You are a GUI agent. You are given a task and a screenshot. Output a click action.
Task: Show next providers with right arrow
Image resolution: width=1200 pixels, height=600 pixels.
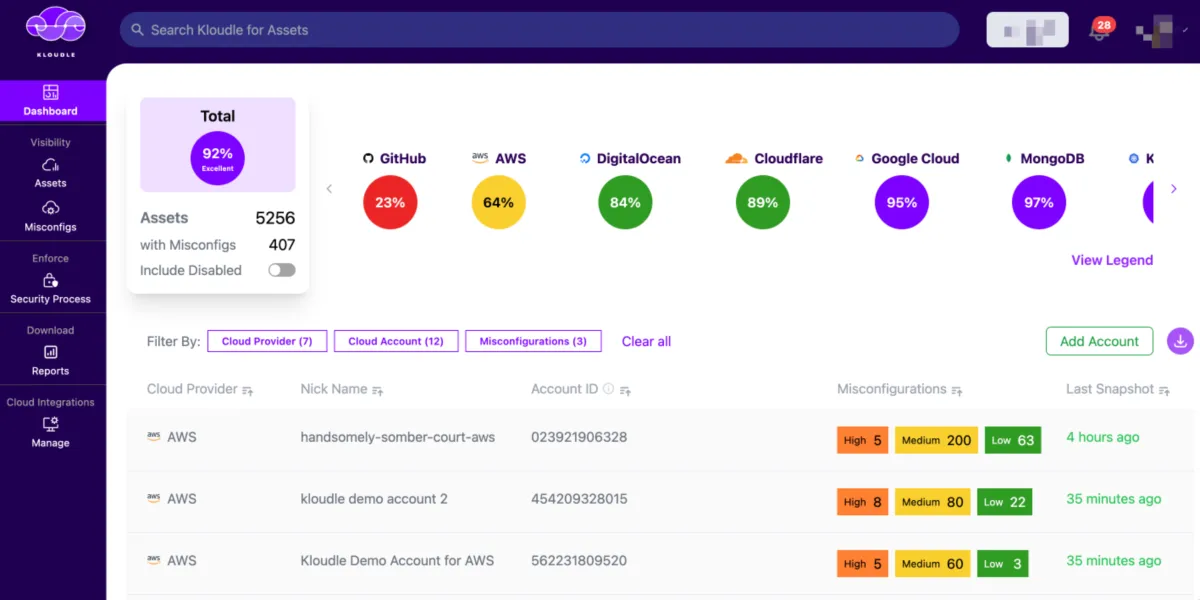tap(1174, 189)
